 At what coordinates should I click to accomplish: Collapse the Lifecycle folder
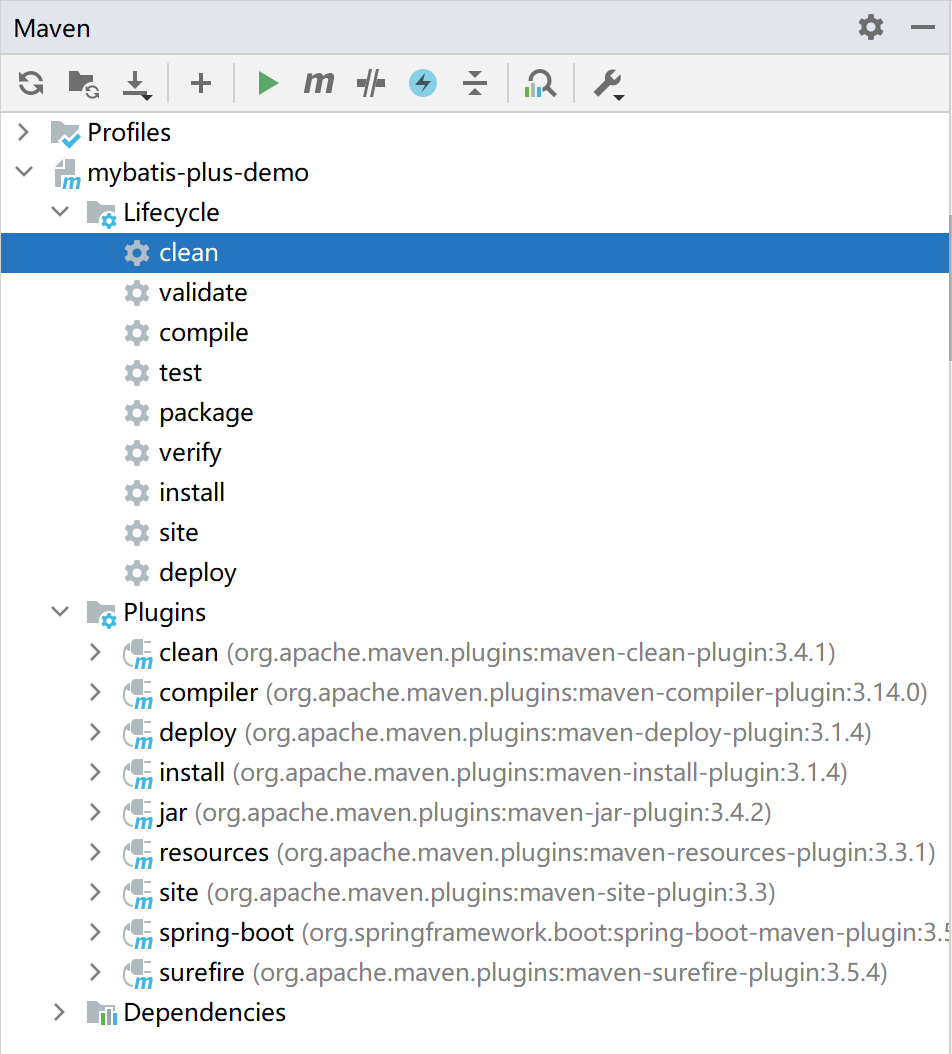coord(61,212)
